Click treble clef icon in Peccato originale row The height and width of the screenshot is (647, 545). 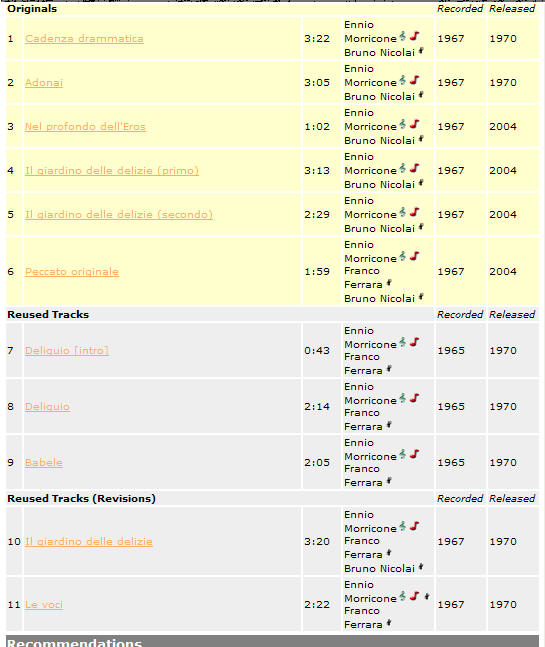403,257
